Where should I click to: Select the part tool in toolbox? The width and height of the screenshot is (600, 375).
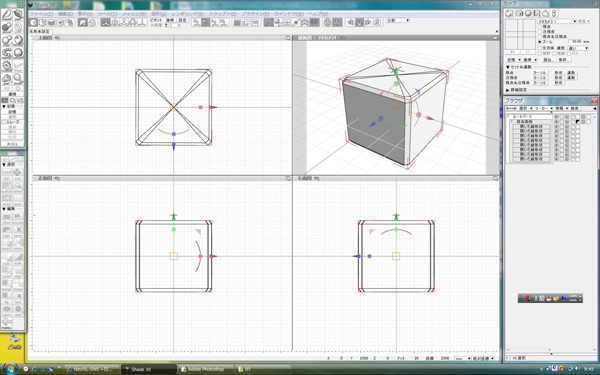pyautogui.click(x=18, y=16)
